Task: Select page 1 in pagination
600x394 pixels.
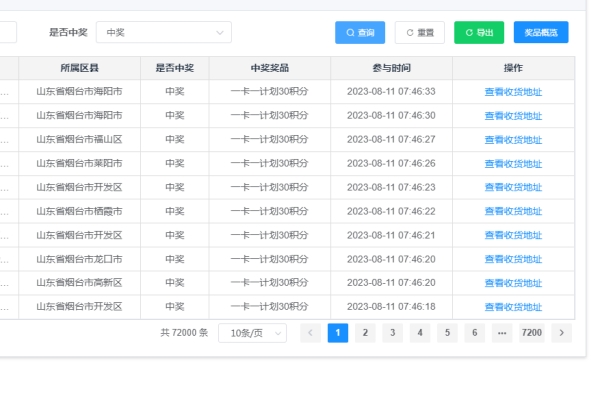Action: click(x=338, y=333)
